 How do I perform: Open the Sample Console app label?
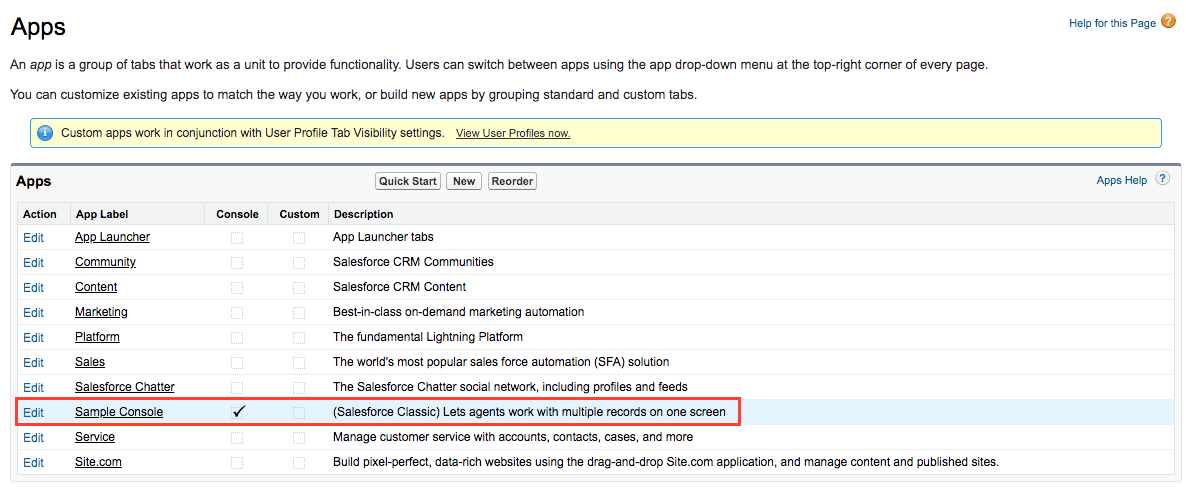coord(119,412)
